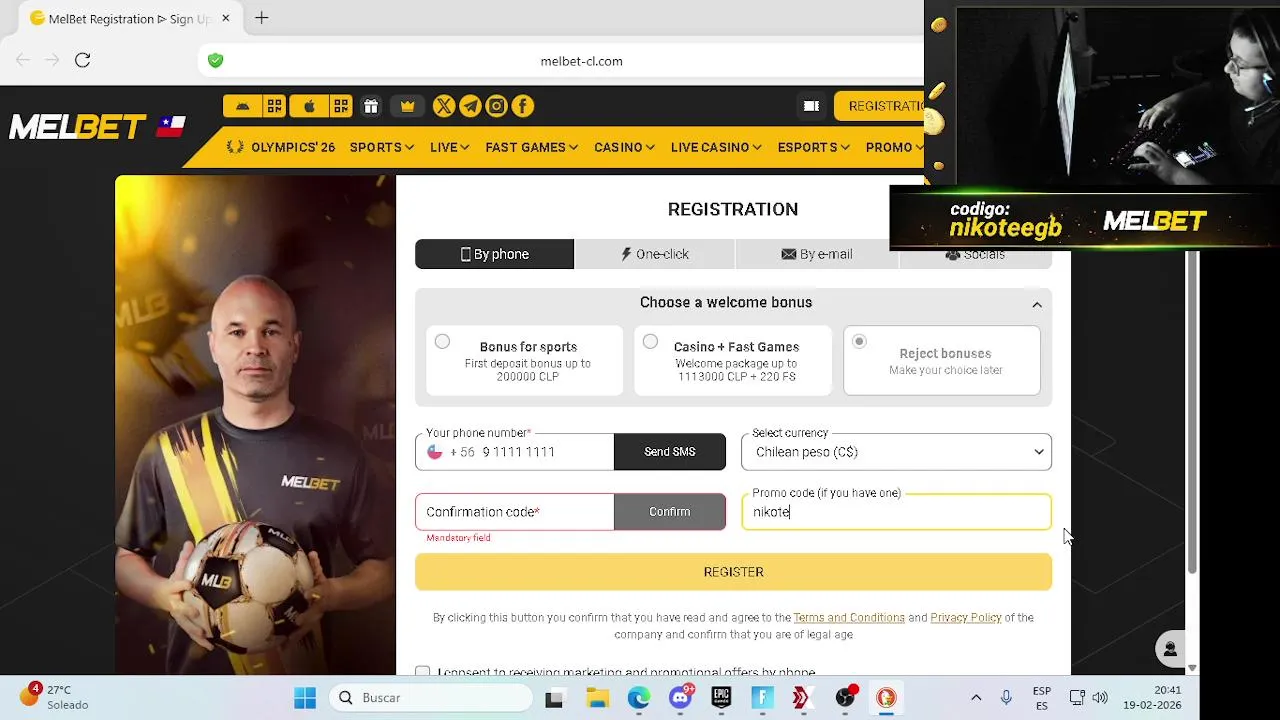1280x720 pixels.
Task: Open the Select currency dropdown
Action: (896, 452)
